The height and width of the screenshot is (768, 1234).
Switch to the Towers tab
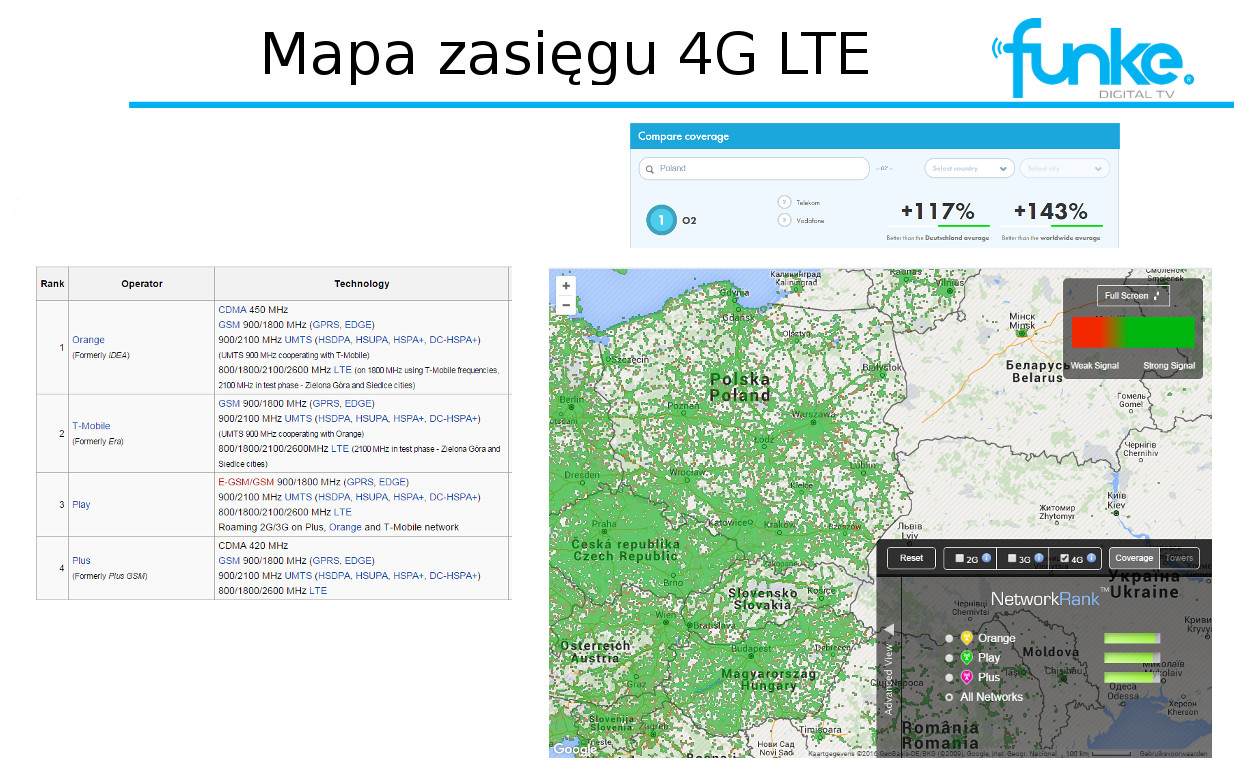(1179, 558)
